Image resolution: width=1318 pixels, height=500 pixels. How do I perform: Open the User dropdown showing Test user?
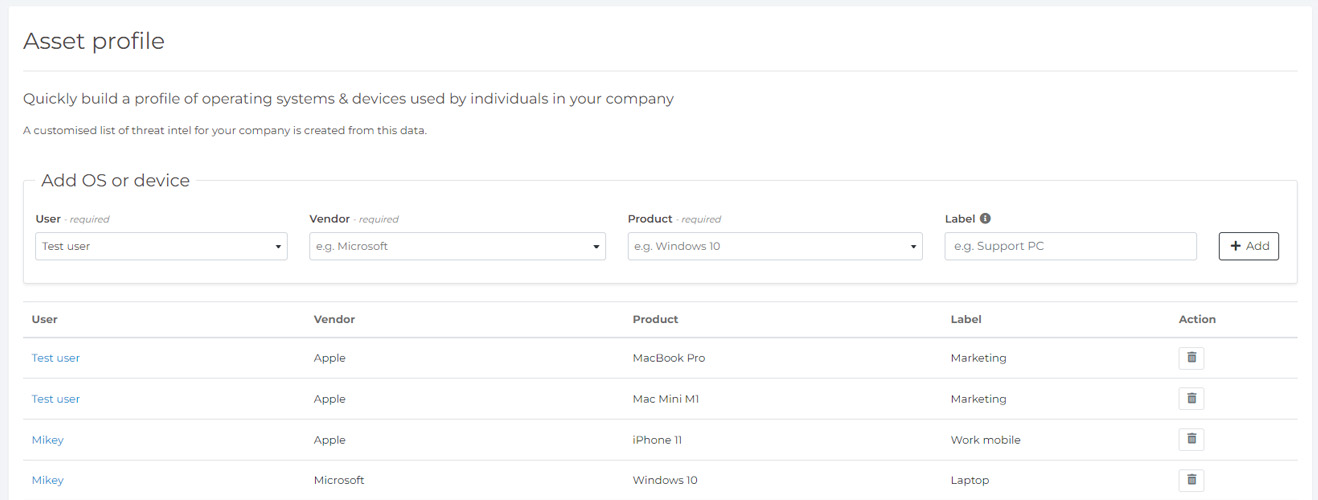[x=161, y=246]
